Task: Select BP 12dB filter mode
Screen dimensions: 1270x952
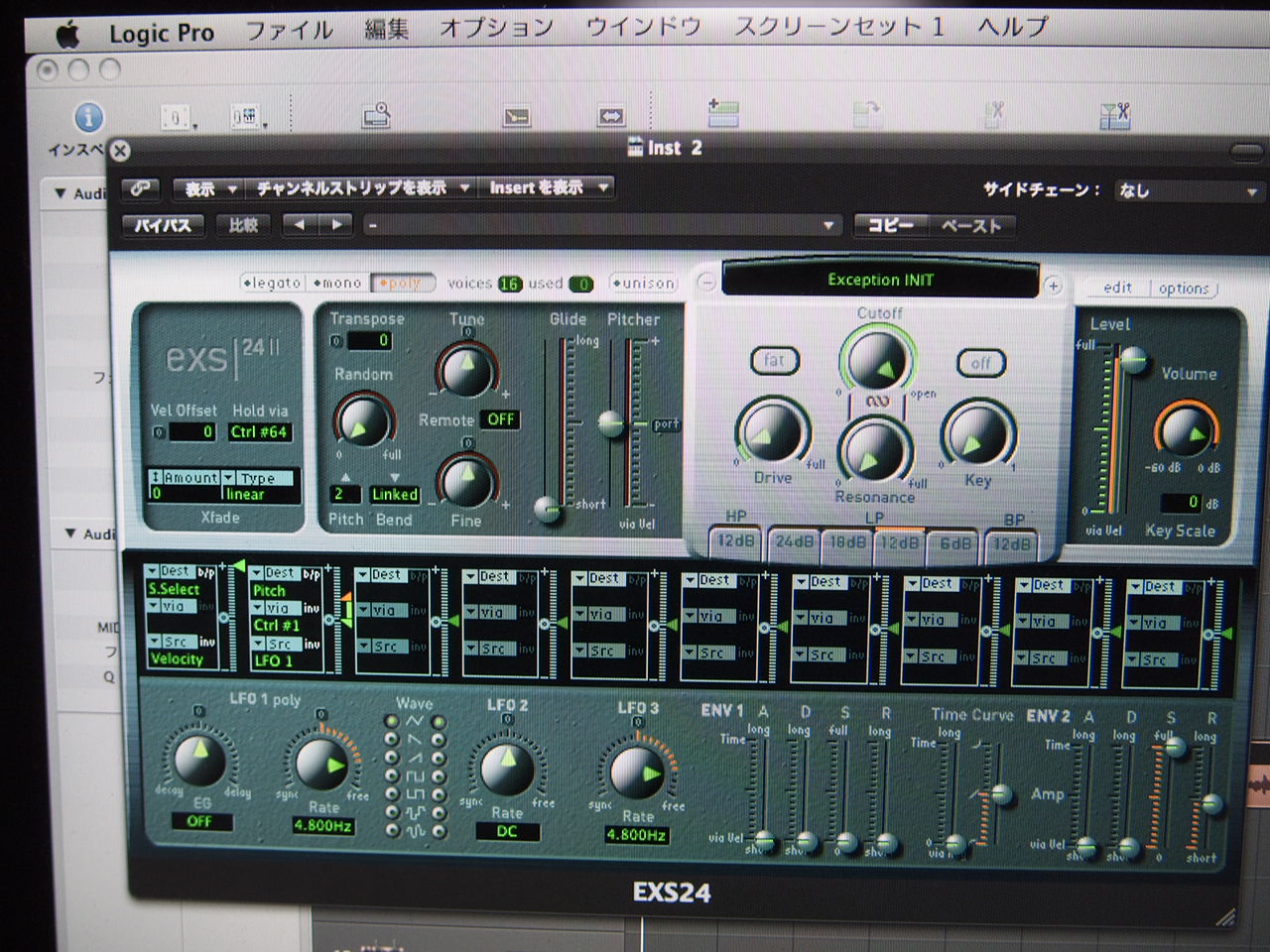Action: pyautogui.click(x=1012, y=544)
